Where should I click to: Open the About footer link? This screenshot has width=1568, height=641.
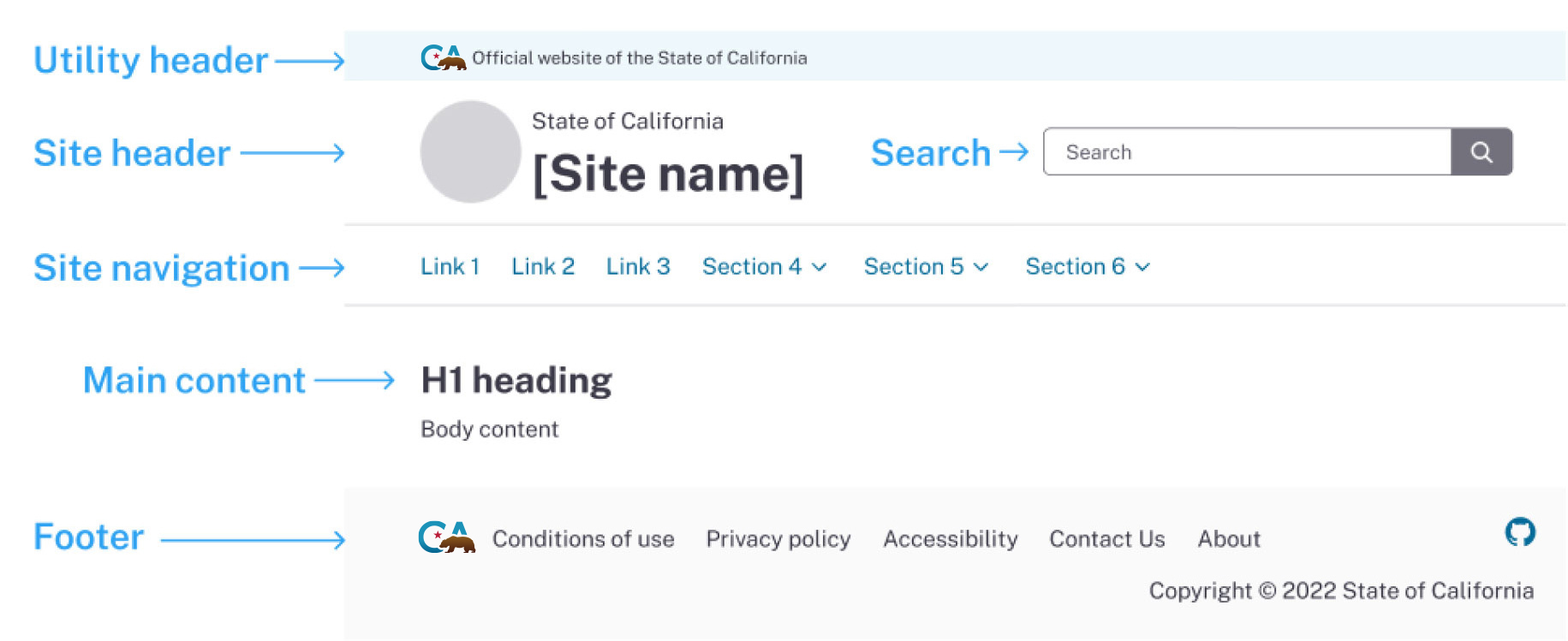click(x=1229, y=539)
